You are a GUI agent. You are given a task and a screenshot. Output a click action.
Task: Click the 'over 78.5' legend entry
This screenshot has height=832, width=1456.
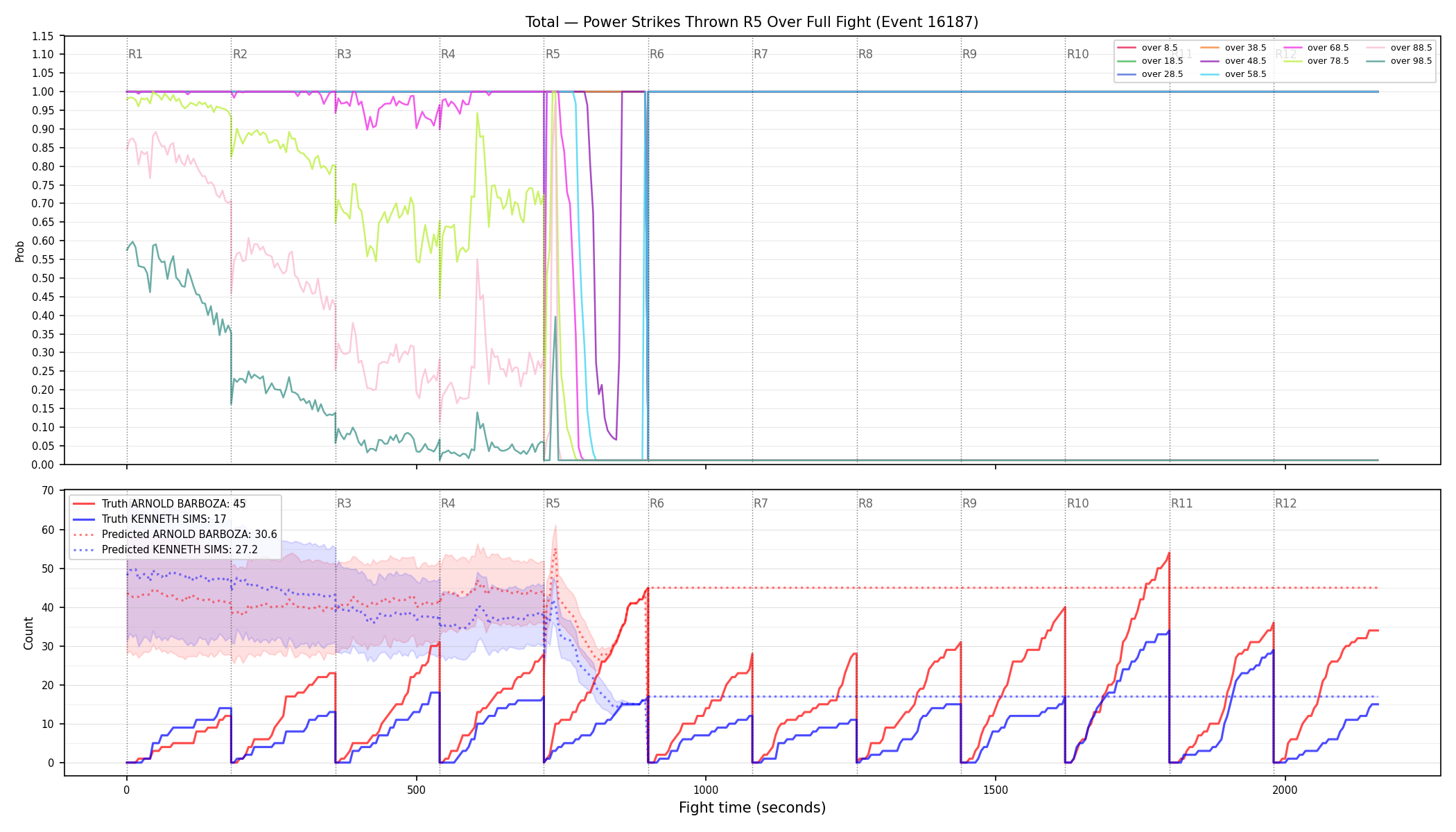click(1316, 61)
